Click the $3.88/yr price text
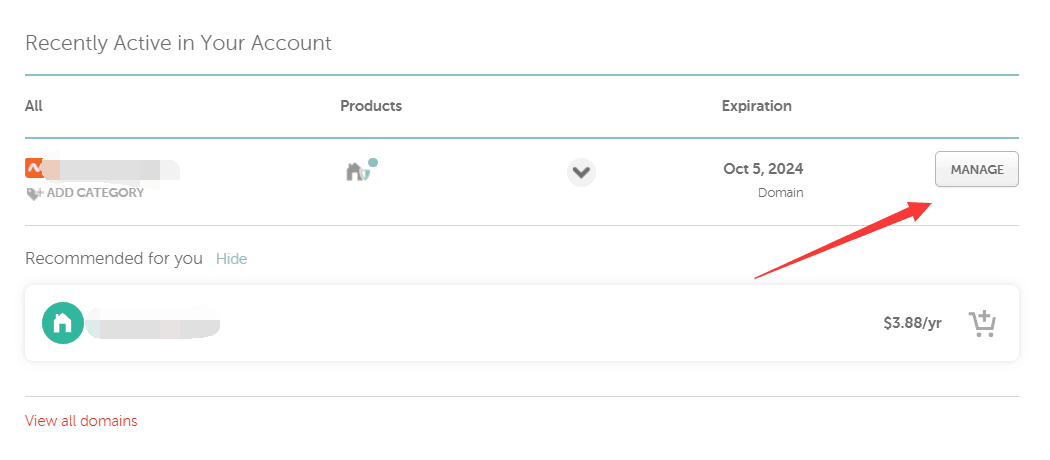Screen dimensions: 1050x460 point(912,323)
